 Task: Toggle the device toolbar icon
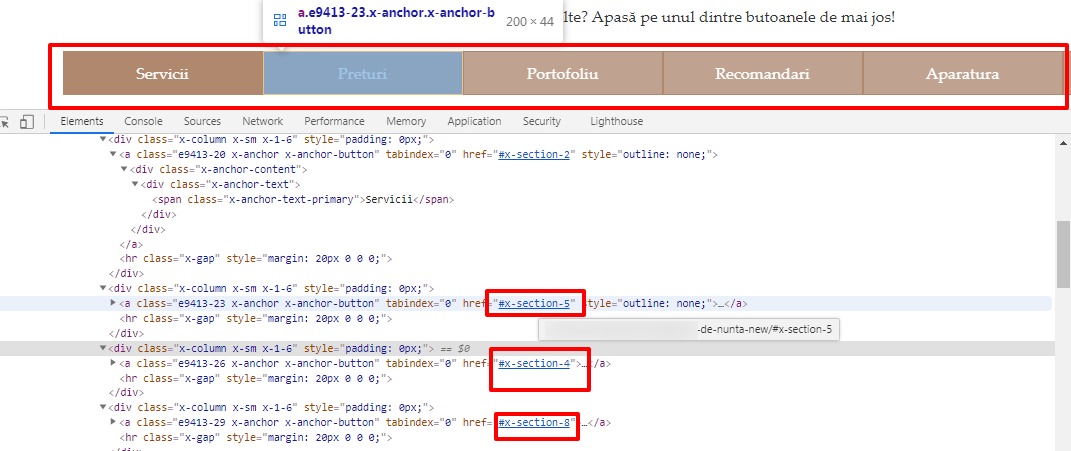27,122
